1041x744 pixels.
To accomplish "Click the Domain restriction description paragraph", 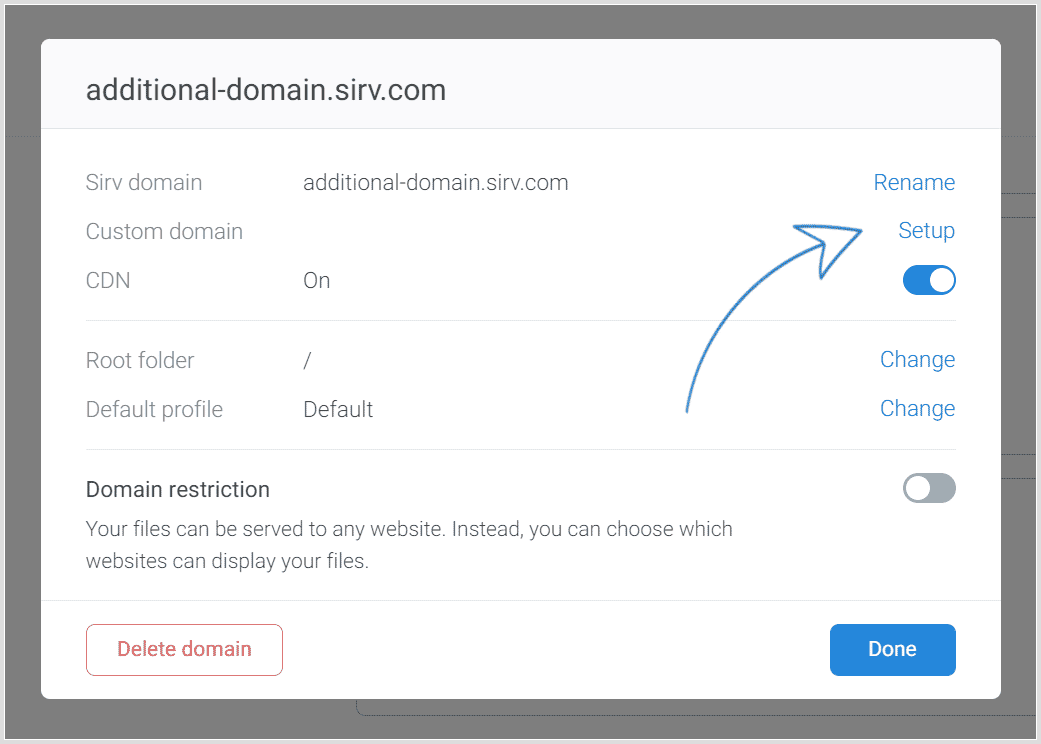I will tap(409, 545).
